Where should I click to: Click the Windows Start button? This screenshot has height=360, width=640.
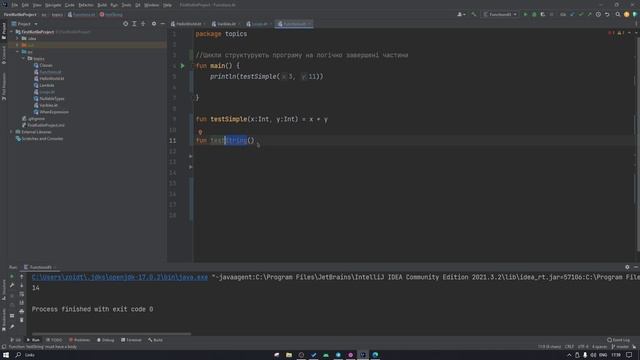6,355
